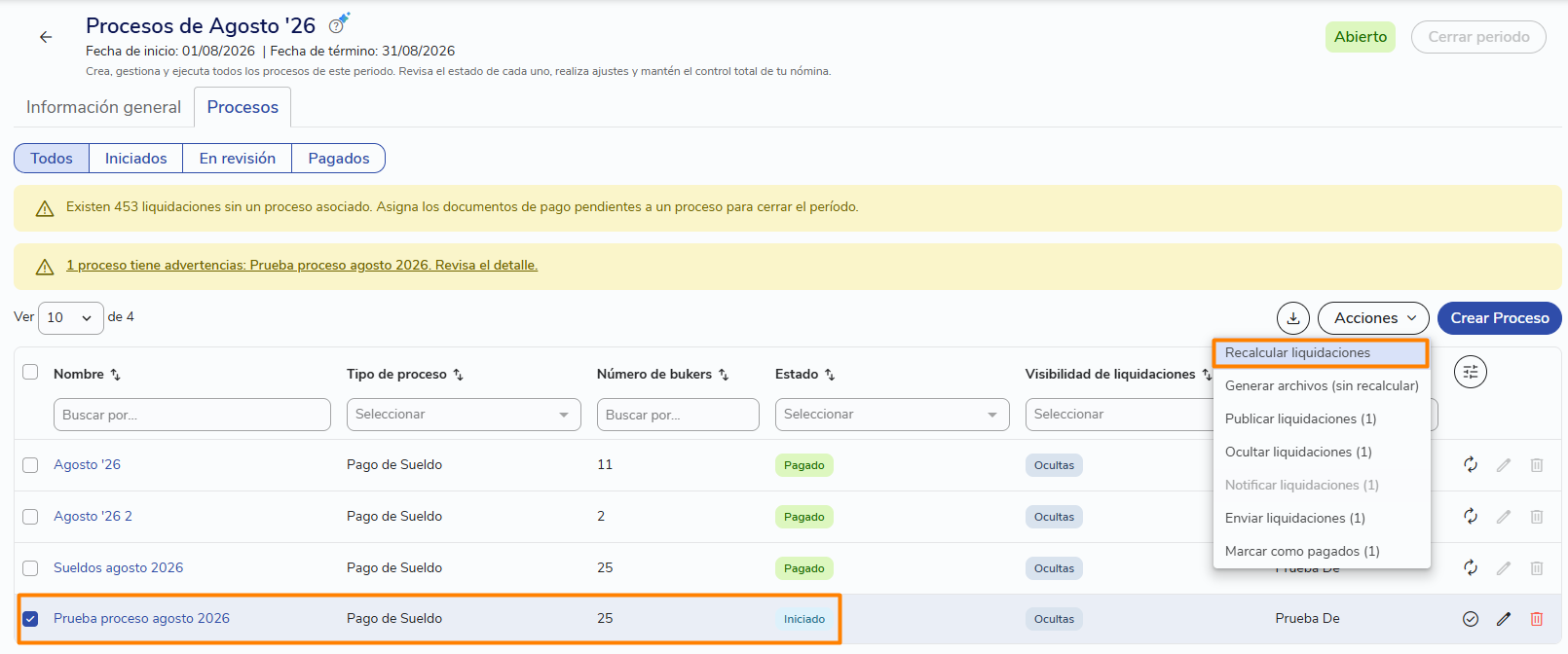
Task: Select the Iniciados filter segment
Action: coord(136,158)
